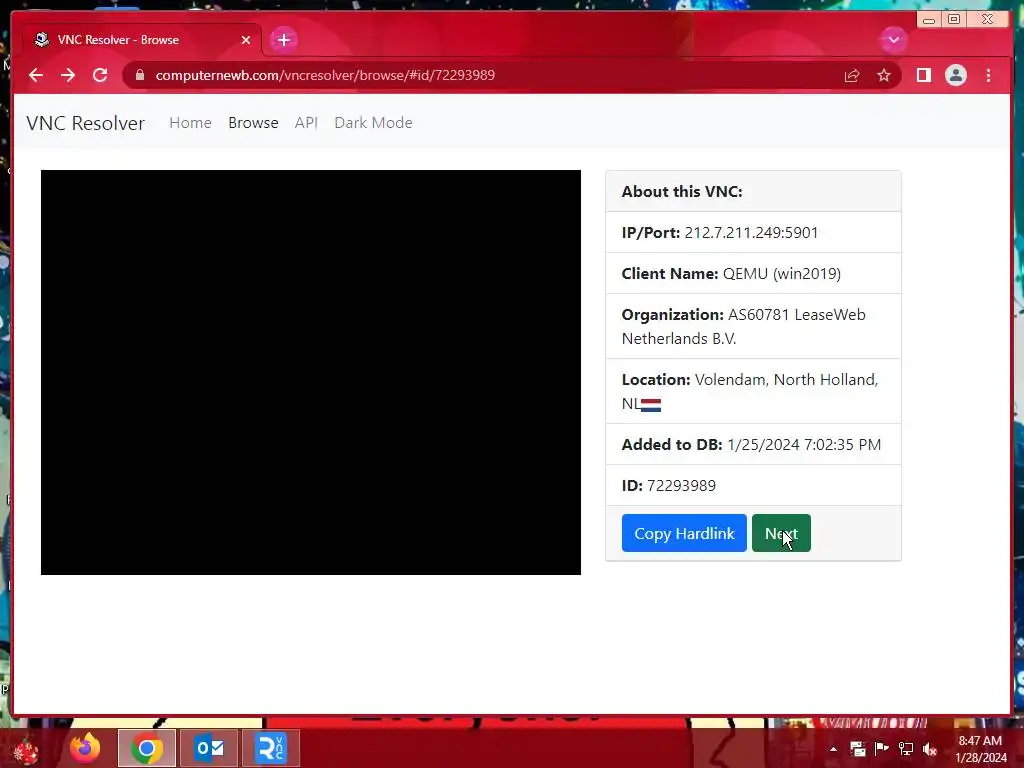Click the muted volume tray icon

930,749
